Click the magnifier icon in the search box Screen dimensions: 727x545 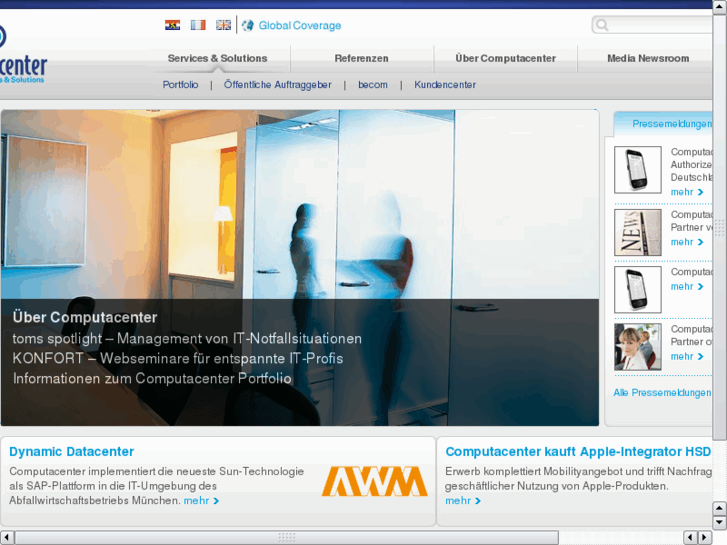click(602, 25)
